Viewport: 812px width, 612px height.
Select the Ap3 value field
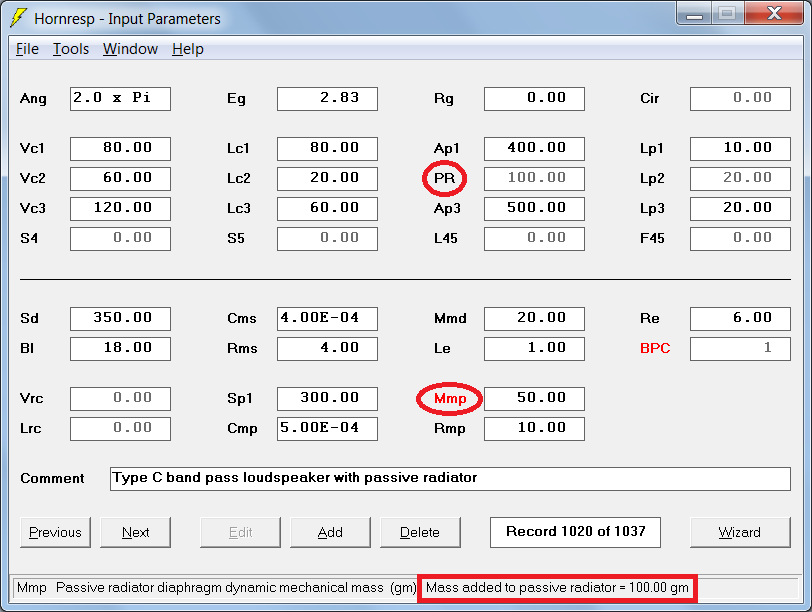click(x=534, y=209)
